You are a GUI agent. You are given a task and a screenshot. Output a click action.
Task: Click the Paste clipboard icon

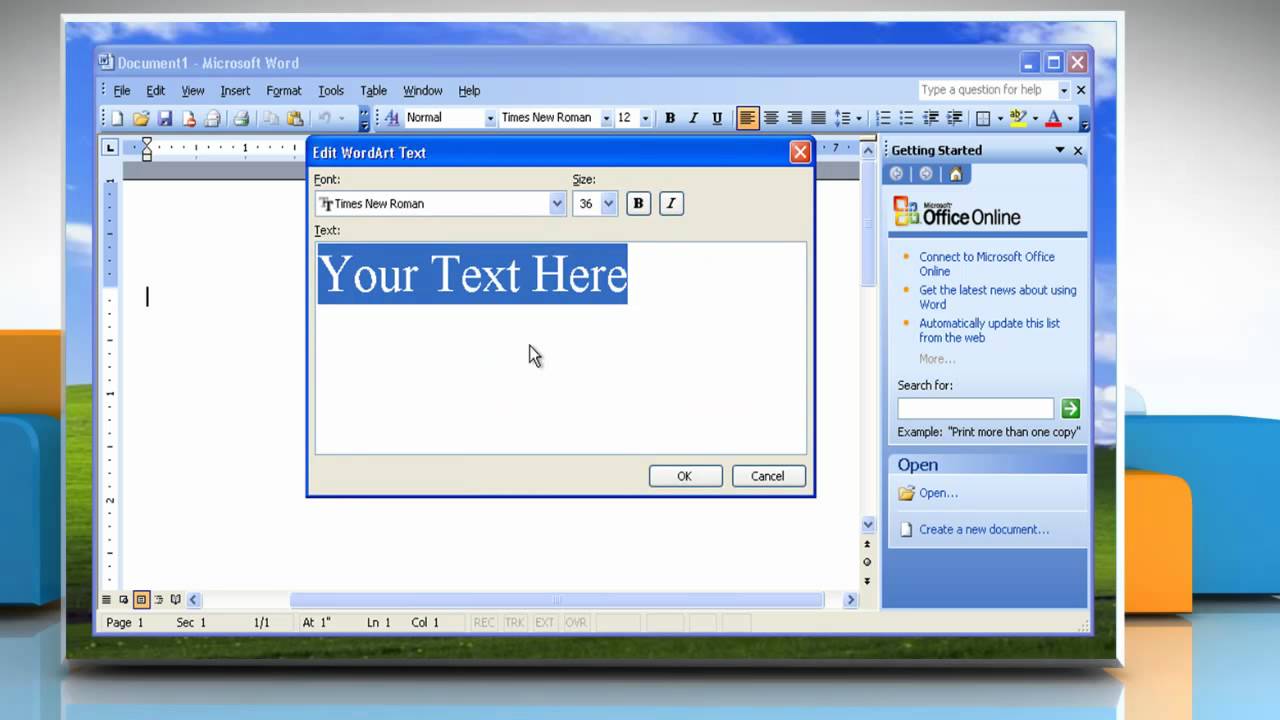[295, 118]
